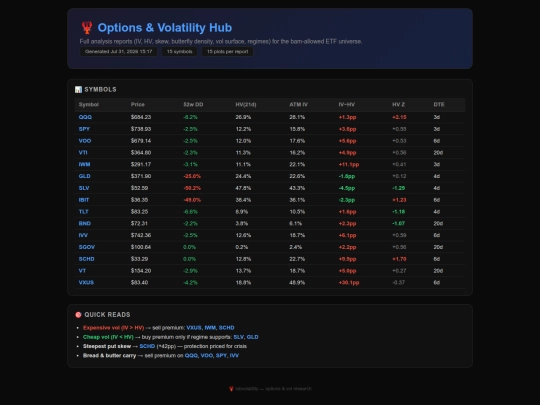Open the GLD link in the Symbol column
The height and width of the screenshot is (405, 540).
[x=84, y=176]
